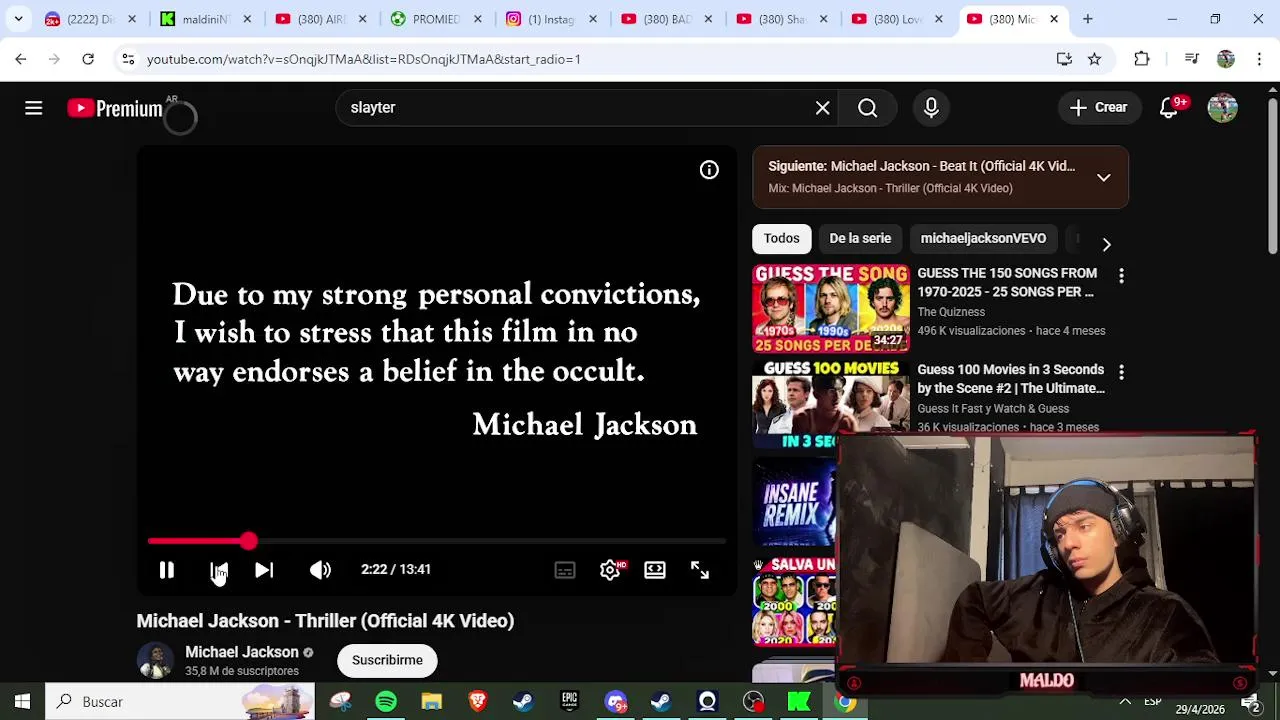Go back to previous video
This screenshot has width=1280, height=720.
pyautogui.click(x=219, y=569)
